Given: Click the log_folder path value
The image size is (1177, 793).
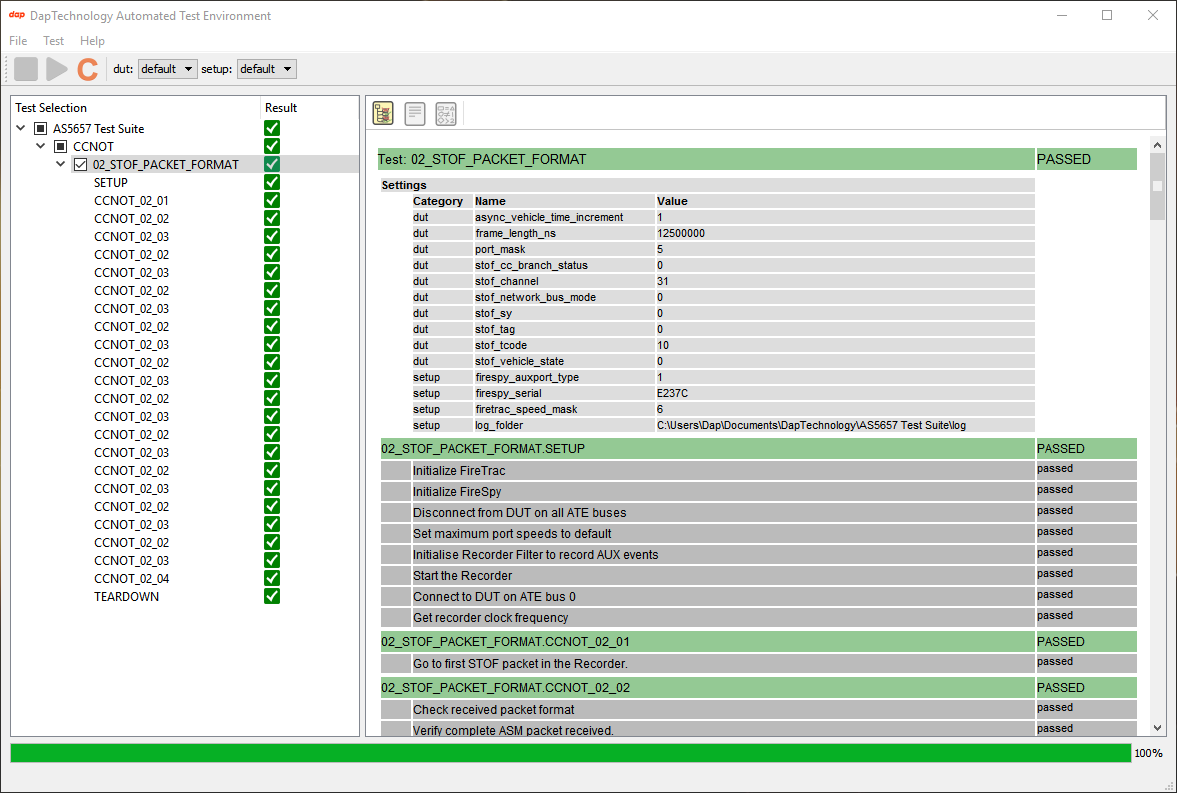Looking at the screenshot, I should pos(811,426).
